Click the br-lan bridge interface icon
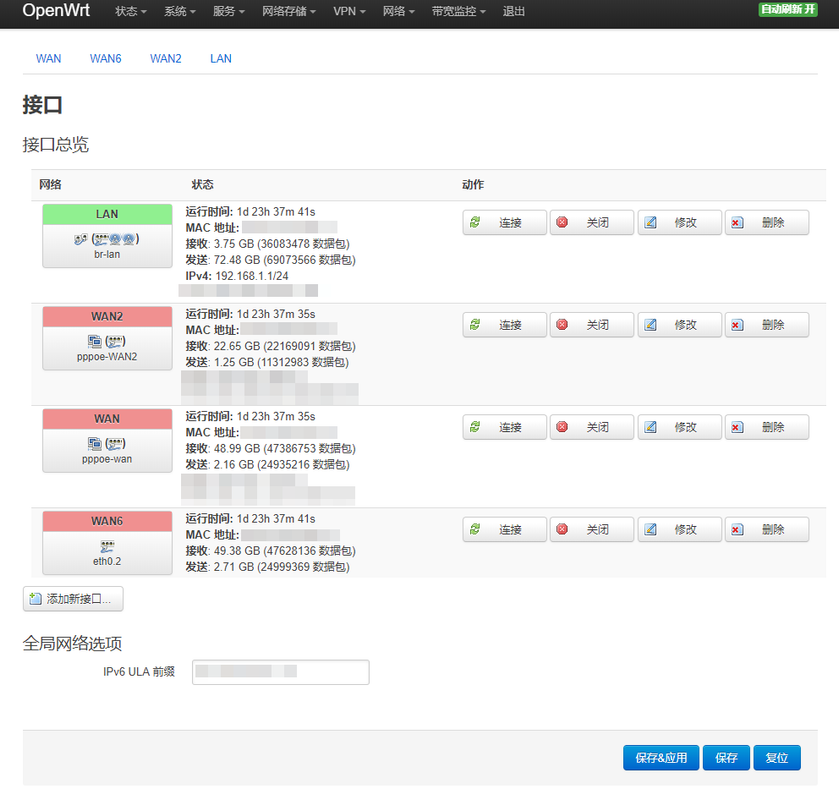 point(80,239)
